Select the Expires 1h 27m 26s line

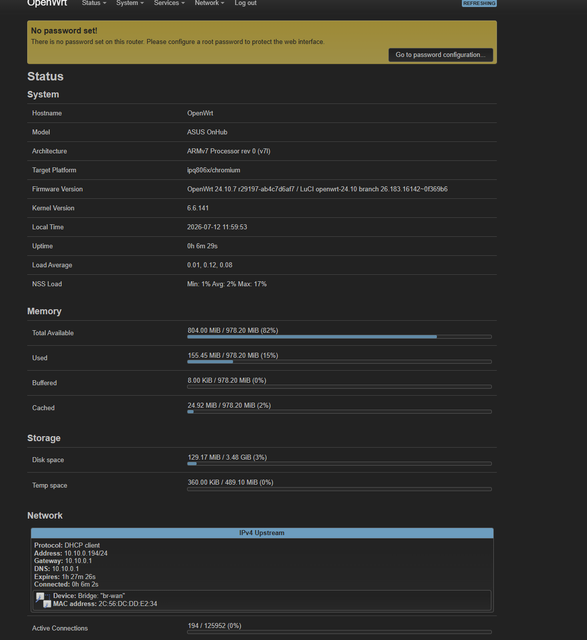(64, 577)
